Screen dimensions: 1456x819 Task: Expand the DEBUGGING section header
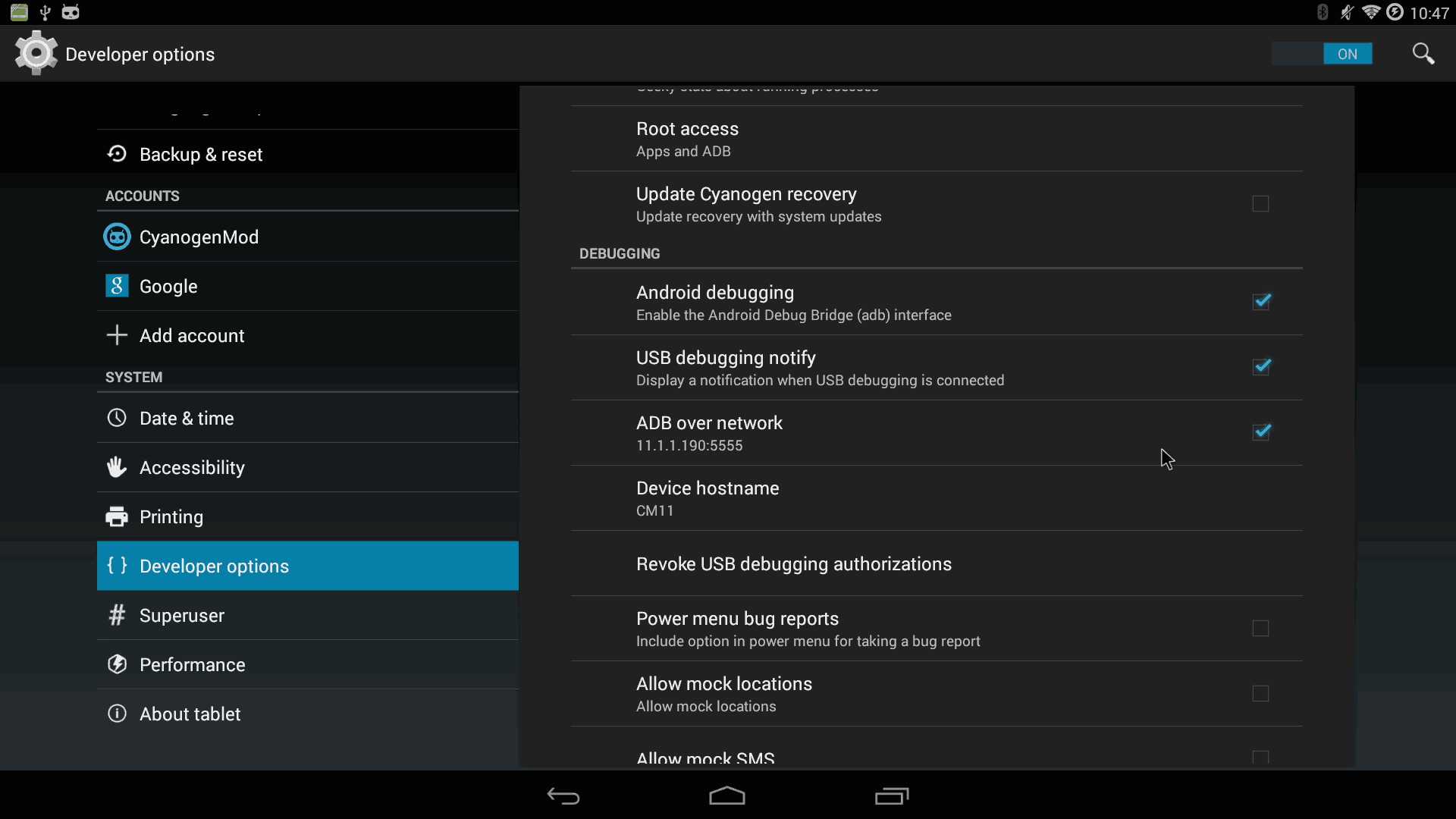(619, 253)
